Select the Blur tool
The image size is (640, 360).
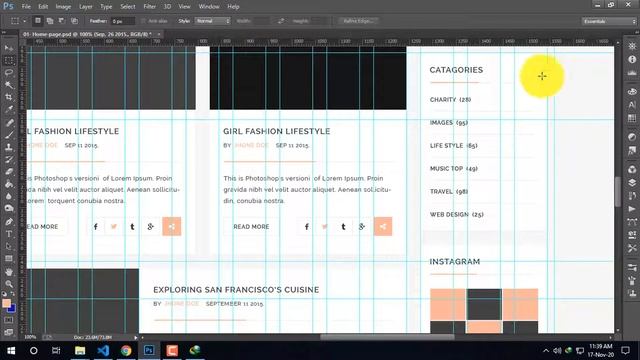pyautogui.click(x=9, y=196)
